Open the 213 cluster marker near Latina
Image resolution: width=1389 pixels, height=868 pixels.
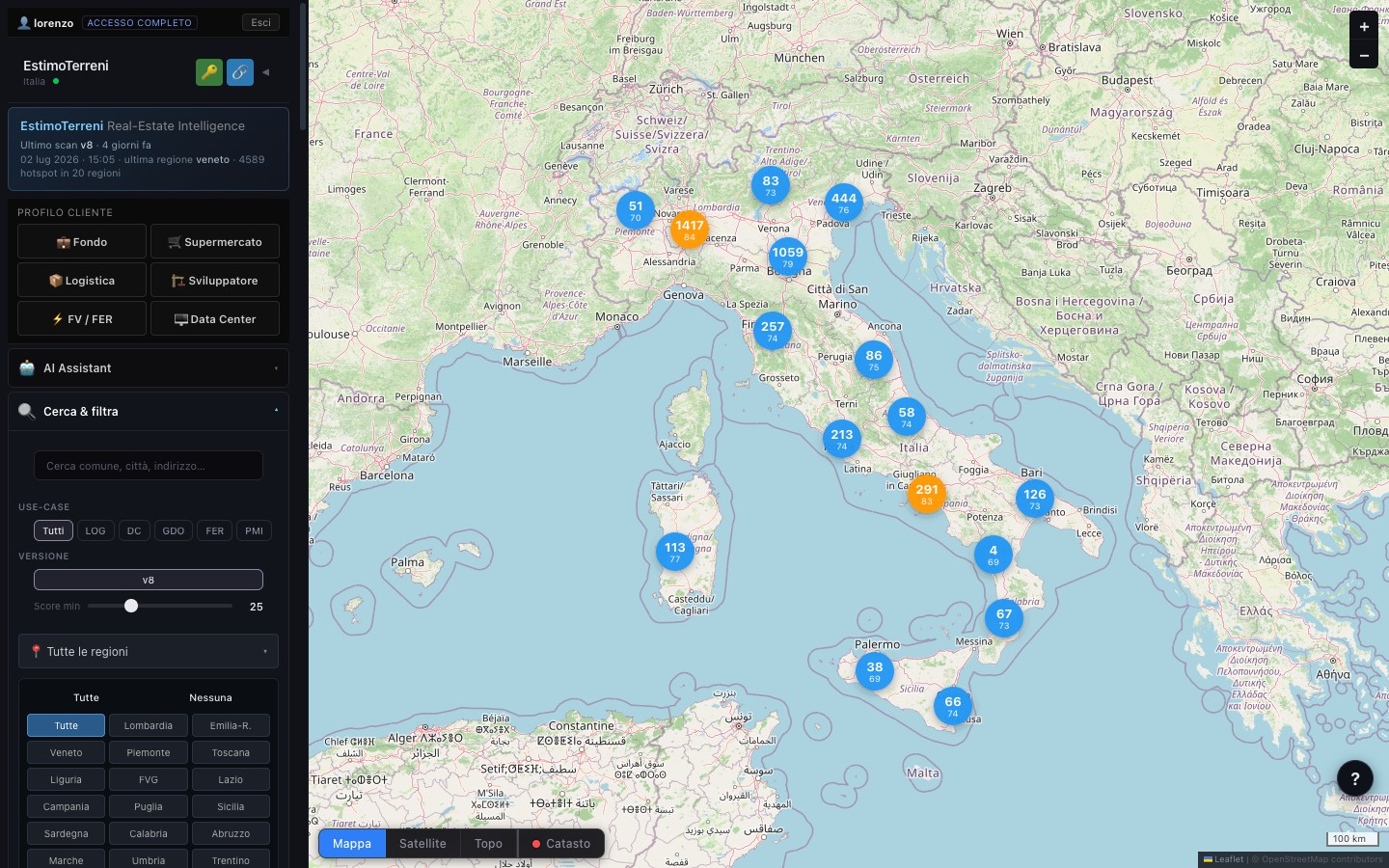click(x=842, y=439)
